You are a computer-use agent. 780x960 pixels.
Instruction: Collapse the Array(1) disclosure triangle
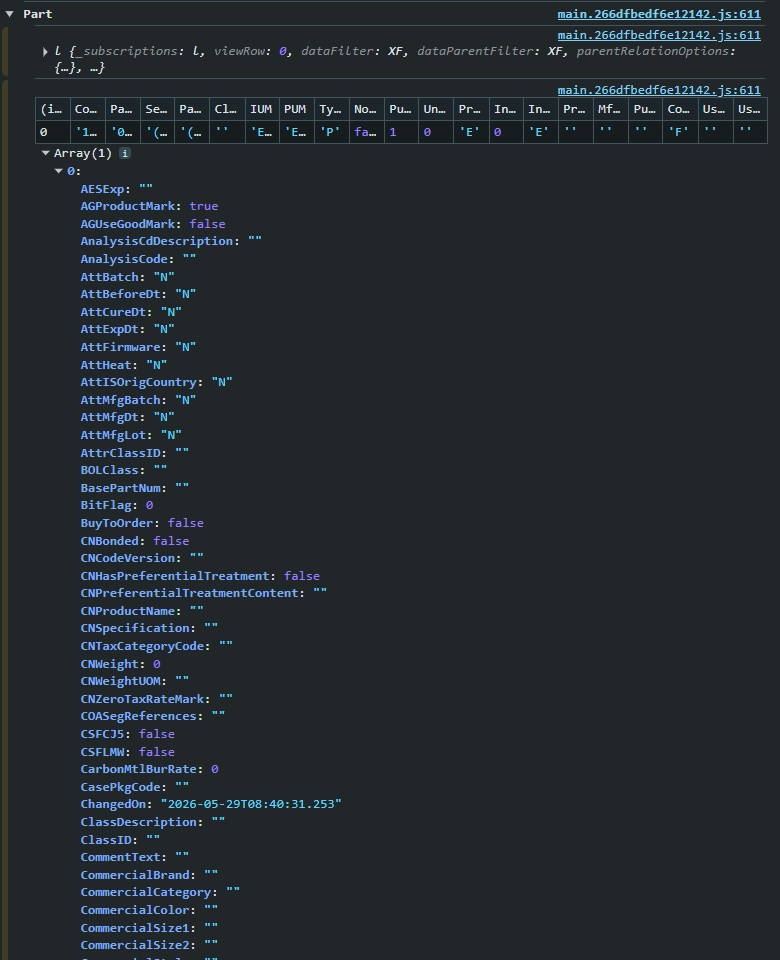click(45, 153)
